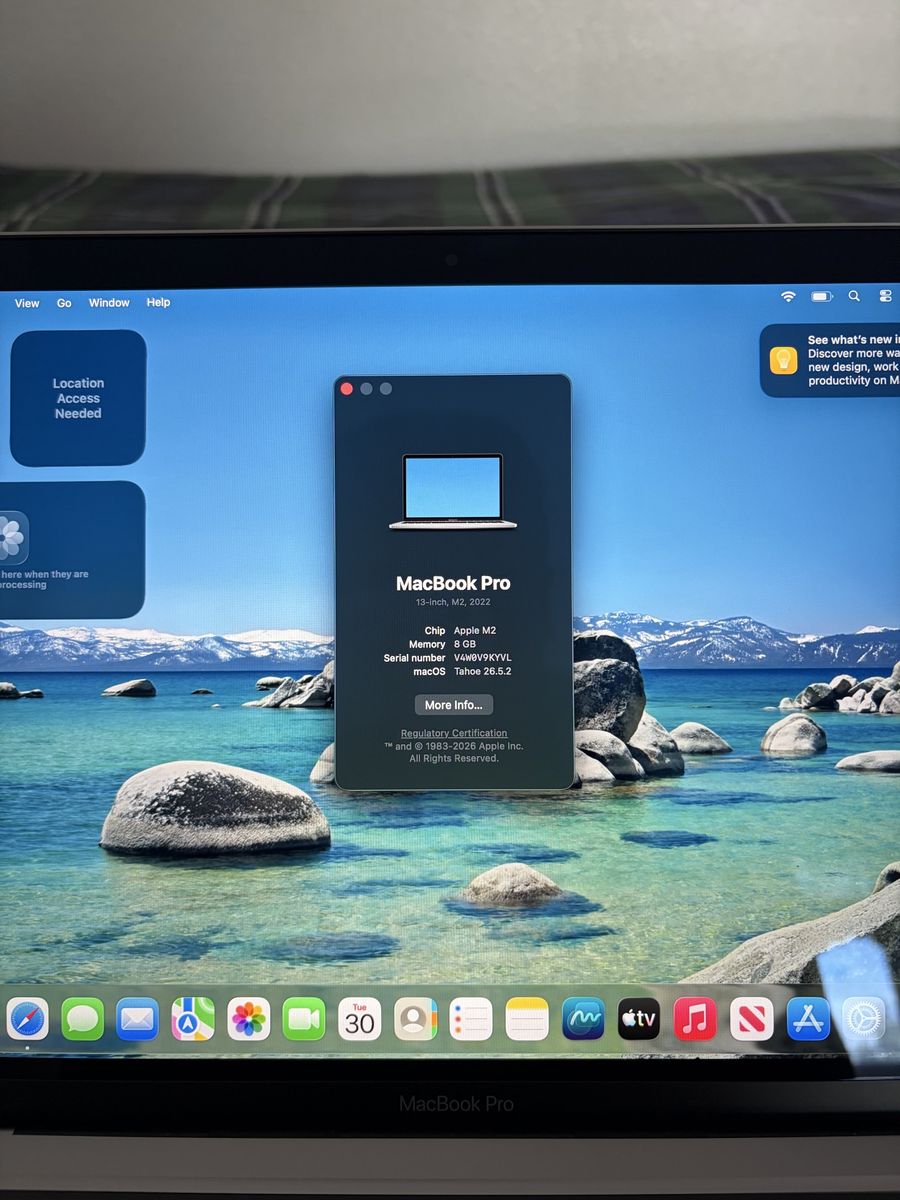The width and height of the screenshot is (900, 1200).
Task: Select serial number V4W0V9KYVL
Action: pos(484,658)
